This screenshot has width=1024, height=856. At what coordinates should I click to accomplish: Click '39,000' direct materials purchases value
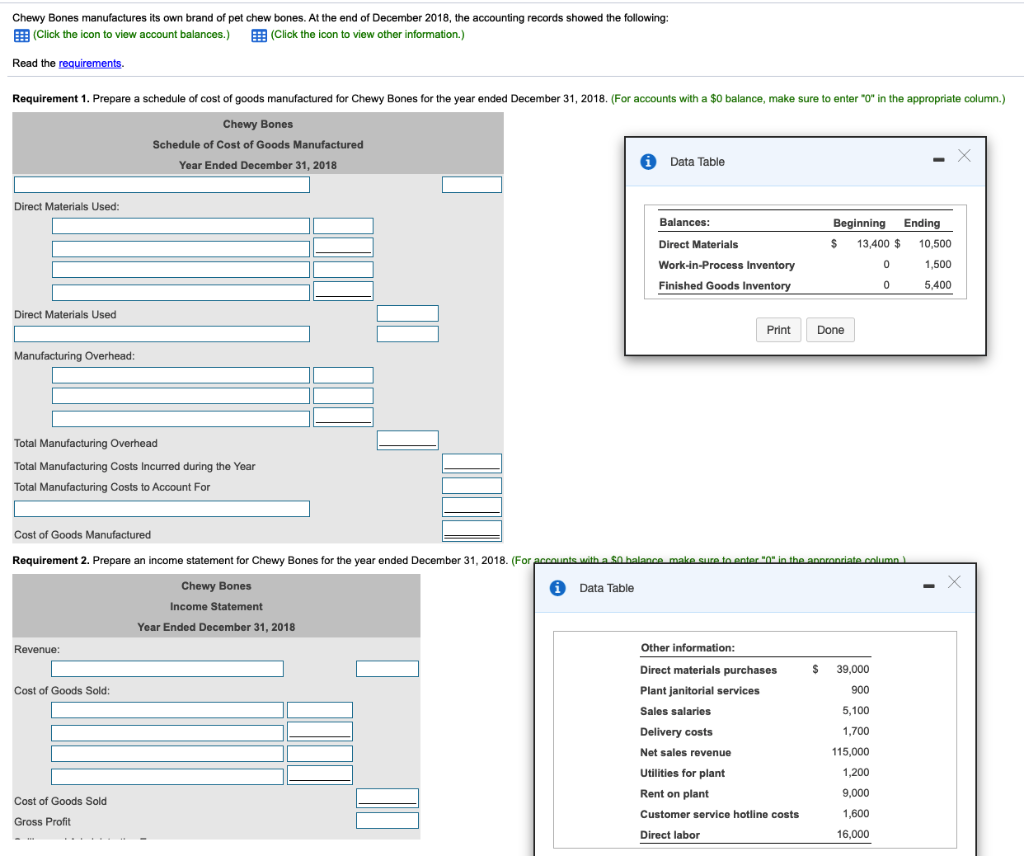click(852, 669)
